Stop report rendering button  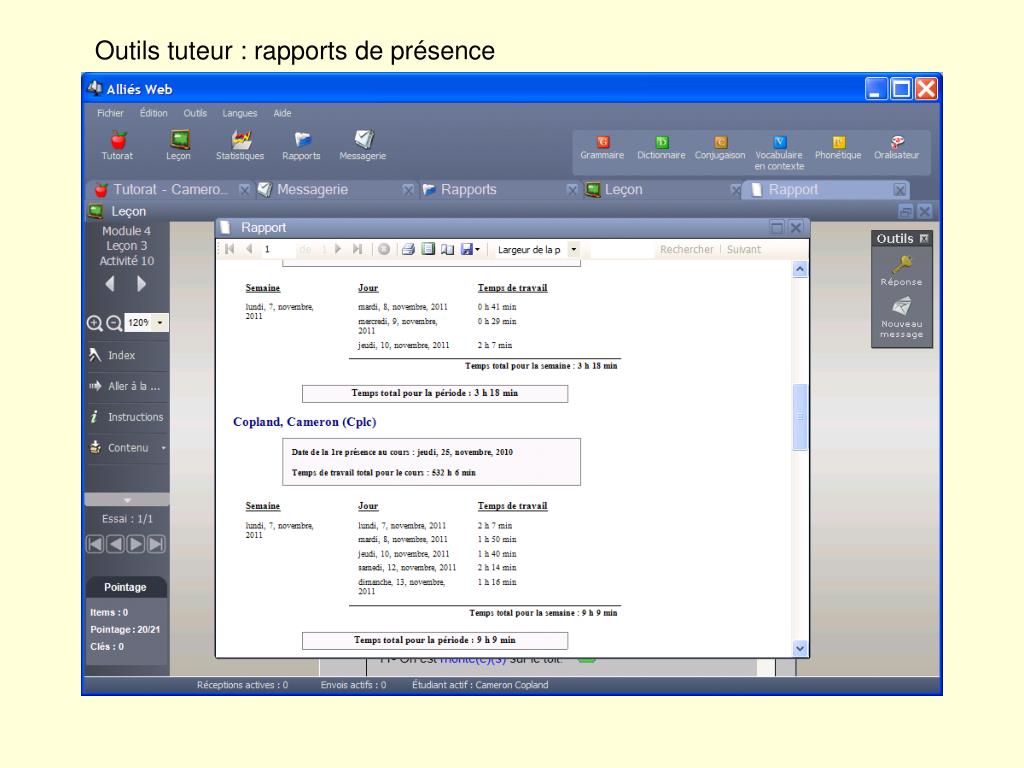[x=384, y=249]
